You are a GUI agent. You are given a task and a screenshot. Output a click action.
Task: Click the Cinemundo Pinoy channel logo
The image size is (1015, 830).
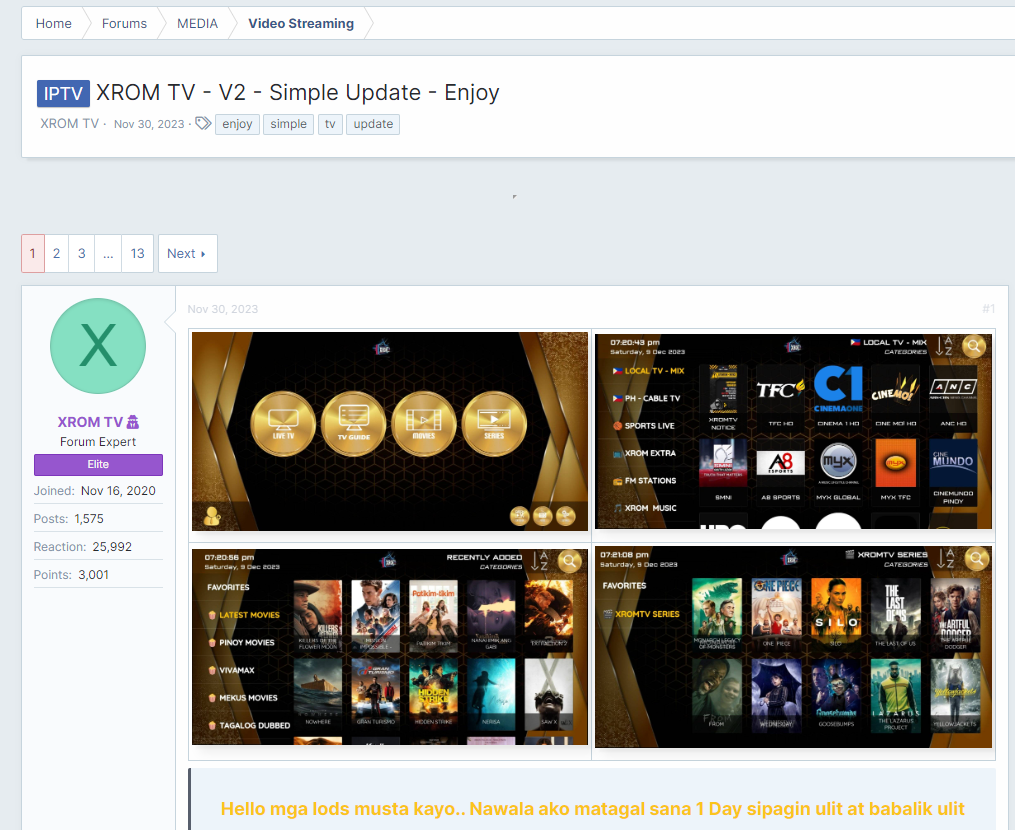tap(953, 464)
